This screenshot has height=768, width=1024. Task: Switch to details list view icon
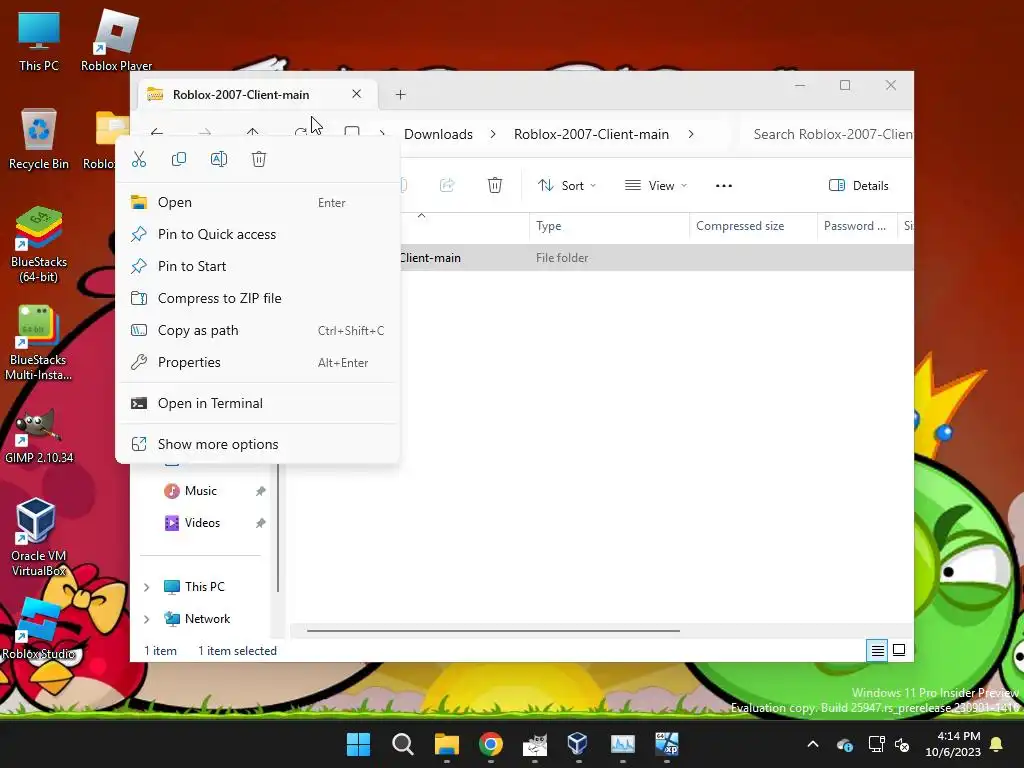(x=877, y=650)
